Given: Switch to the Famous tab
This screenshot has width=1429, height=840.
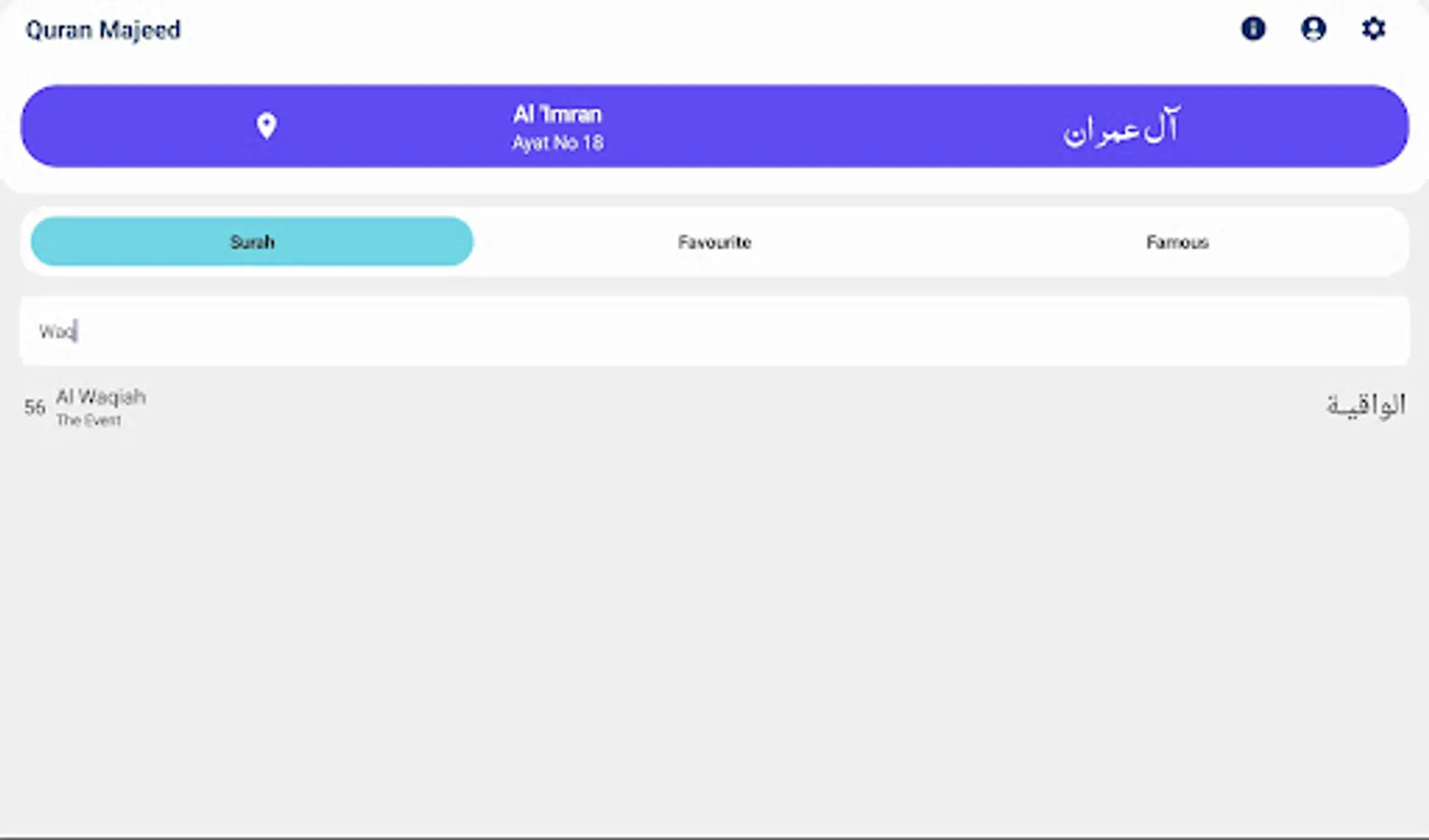Looking at the screenshot, I should [1177, 242].
